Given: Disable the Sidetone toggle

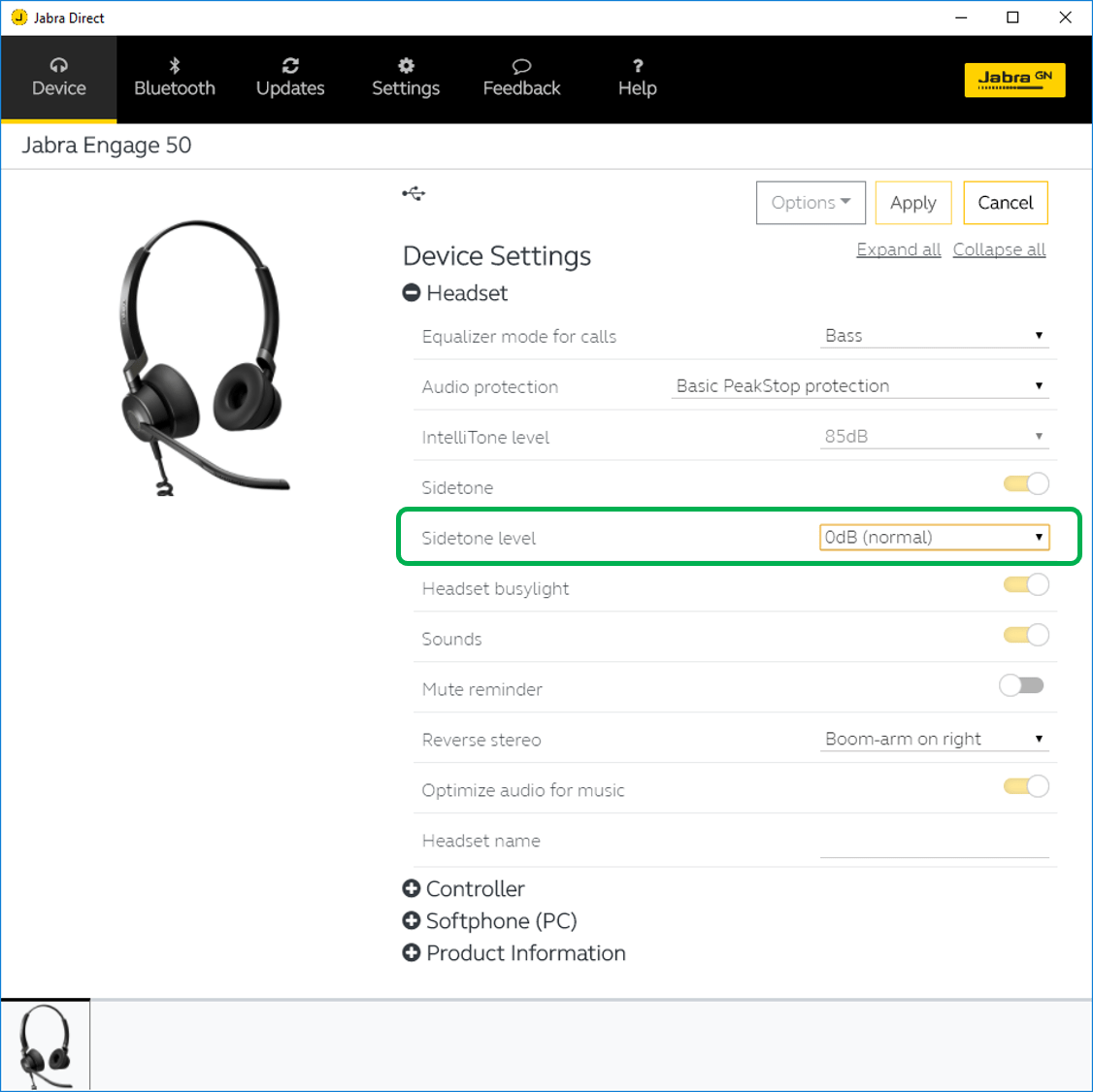Looking at the screenshot, I should click(1026, 484).
